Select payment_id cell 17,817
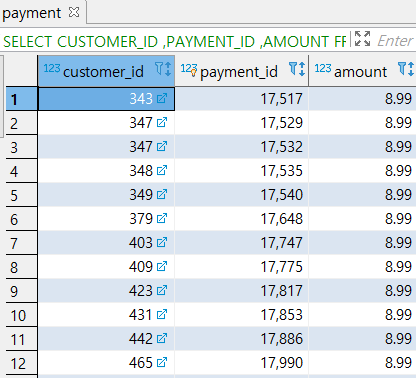 pos(242,291)
